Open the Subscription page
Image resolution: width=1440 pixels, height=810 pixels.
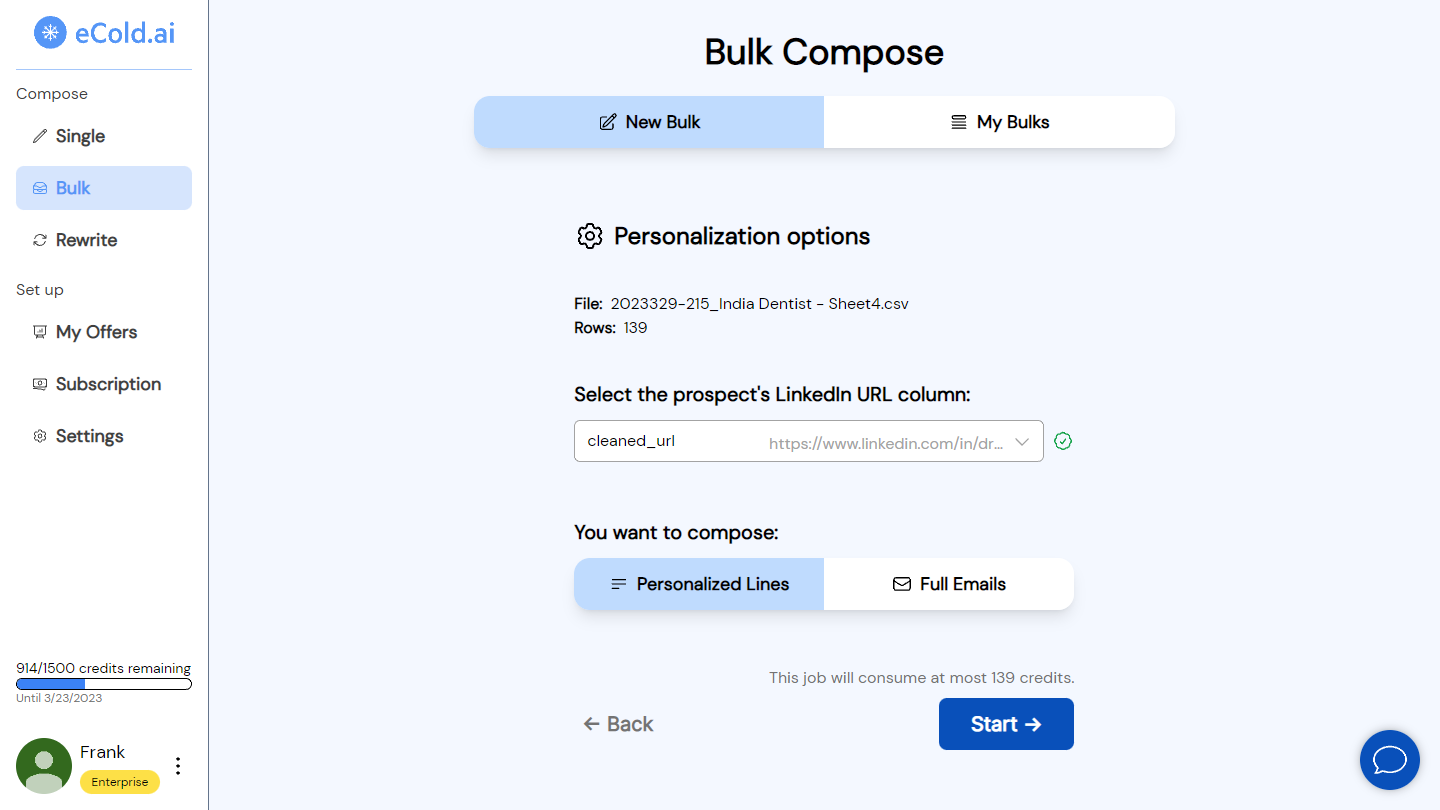[x=108, y=384]
